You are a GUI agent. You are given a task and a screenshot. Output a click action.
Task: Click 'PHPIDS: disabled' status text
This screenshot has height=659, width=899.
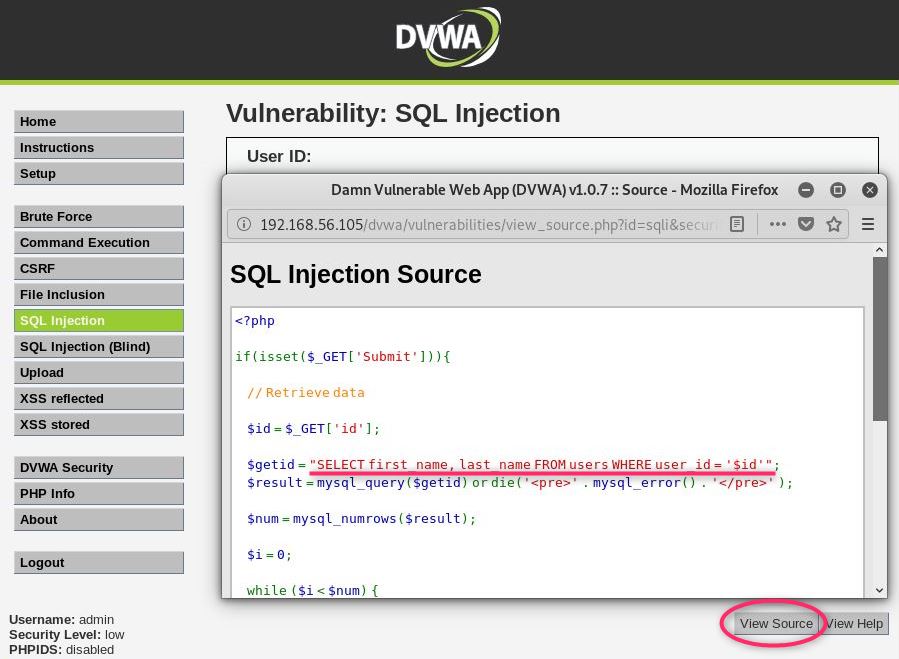click(61, 649)
